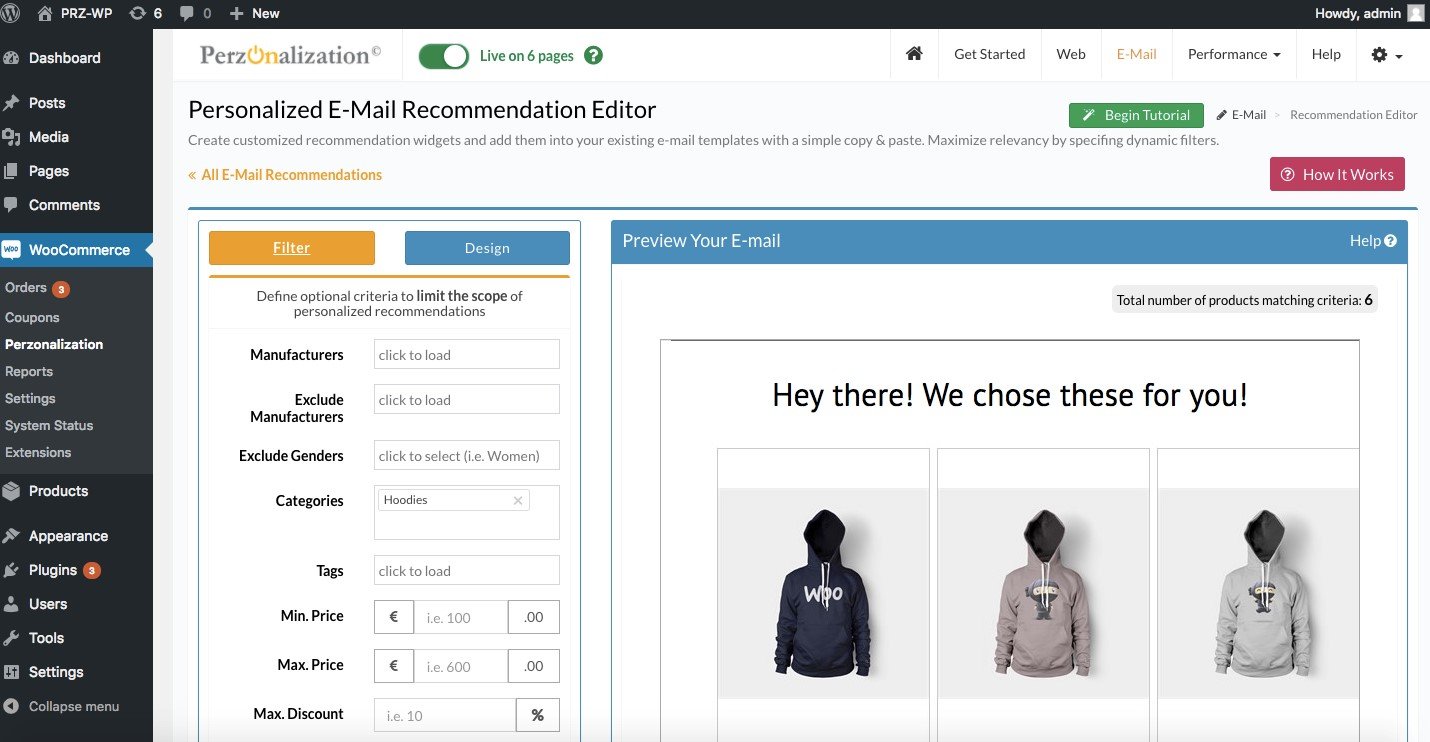Switch to the Design tab
1430x742 pixels.
[x=487, y=248]
